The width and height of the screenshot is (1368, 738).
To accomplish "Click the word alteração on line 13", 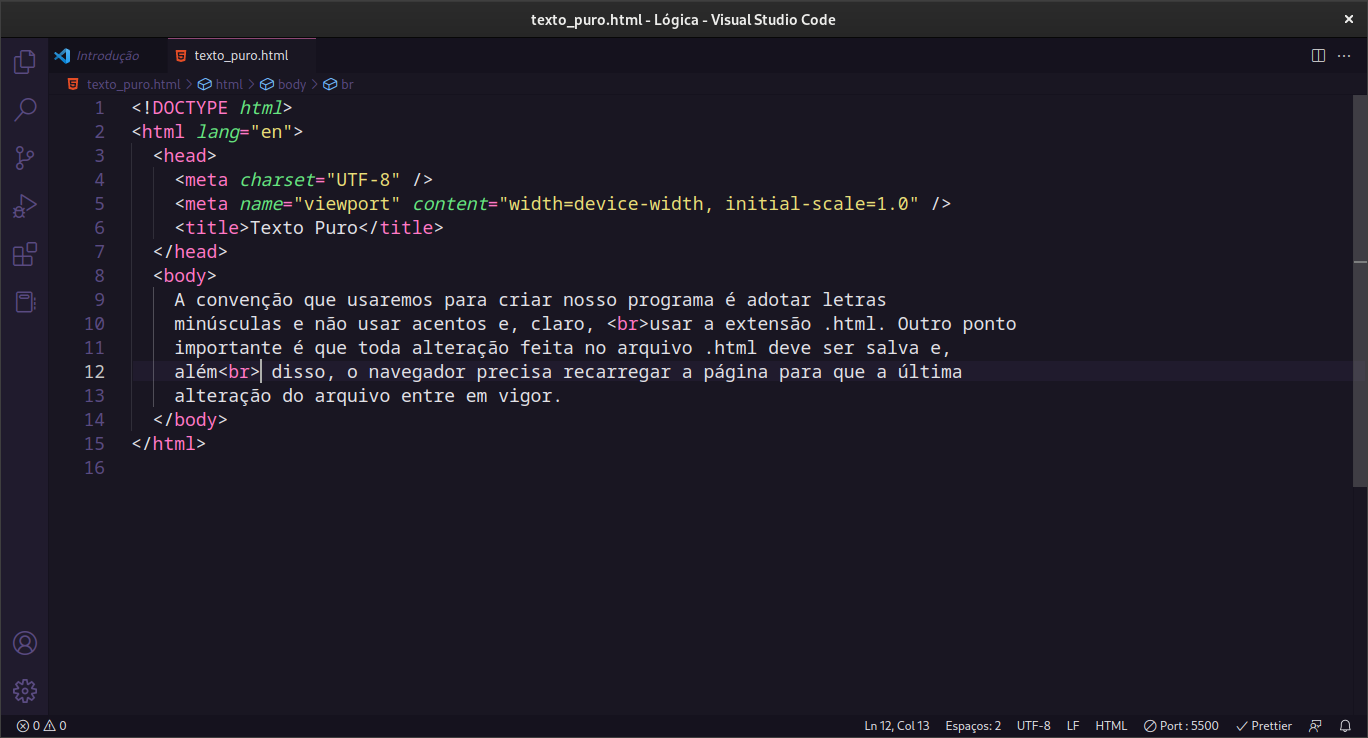I will tap(223, 396).
